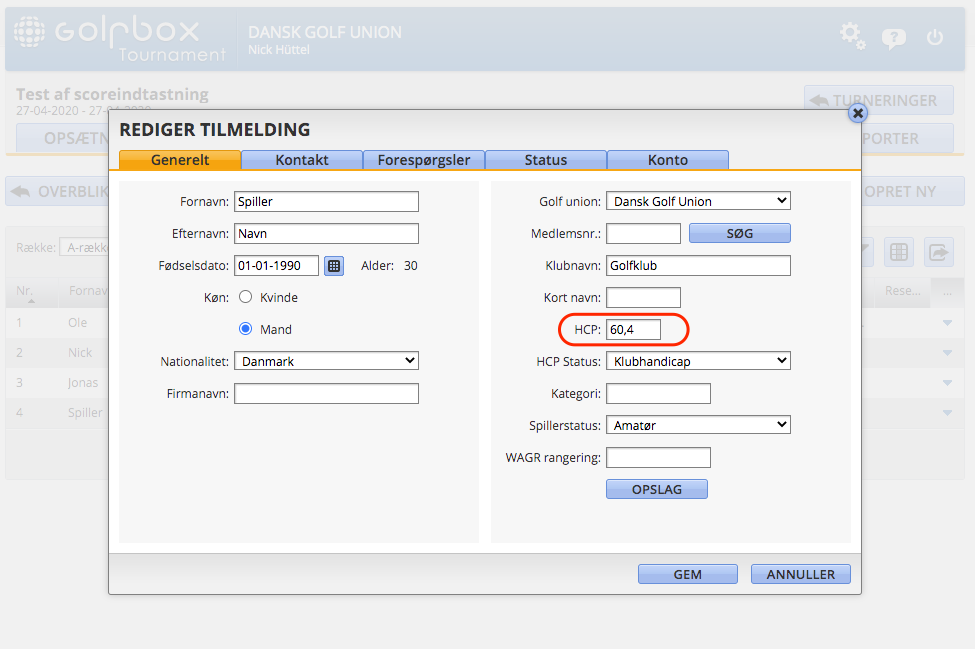Select the Mand radio button
The width and height of the screenshot is (975, 649).
(x=245, y=329)
